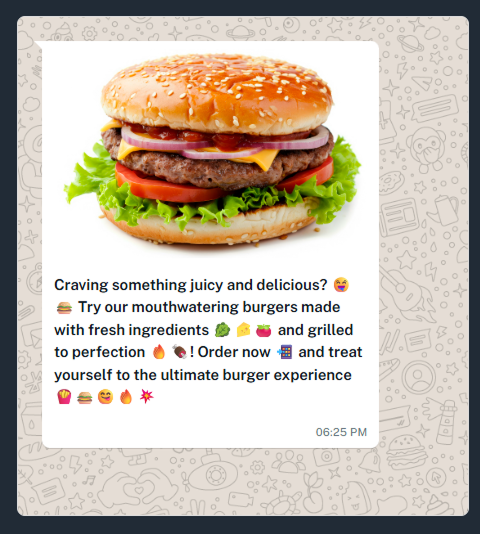Click the fire emoji after 'perfection'
480x534 pixels.
[159, 352]
